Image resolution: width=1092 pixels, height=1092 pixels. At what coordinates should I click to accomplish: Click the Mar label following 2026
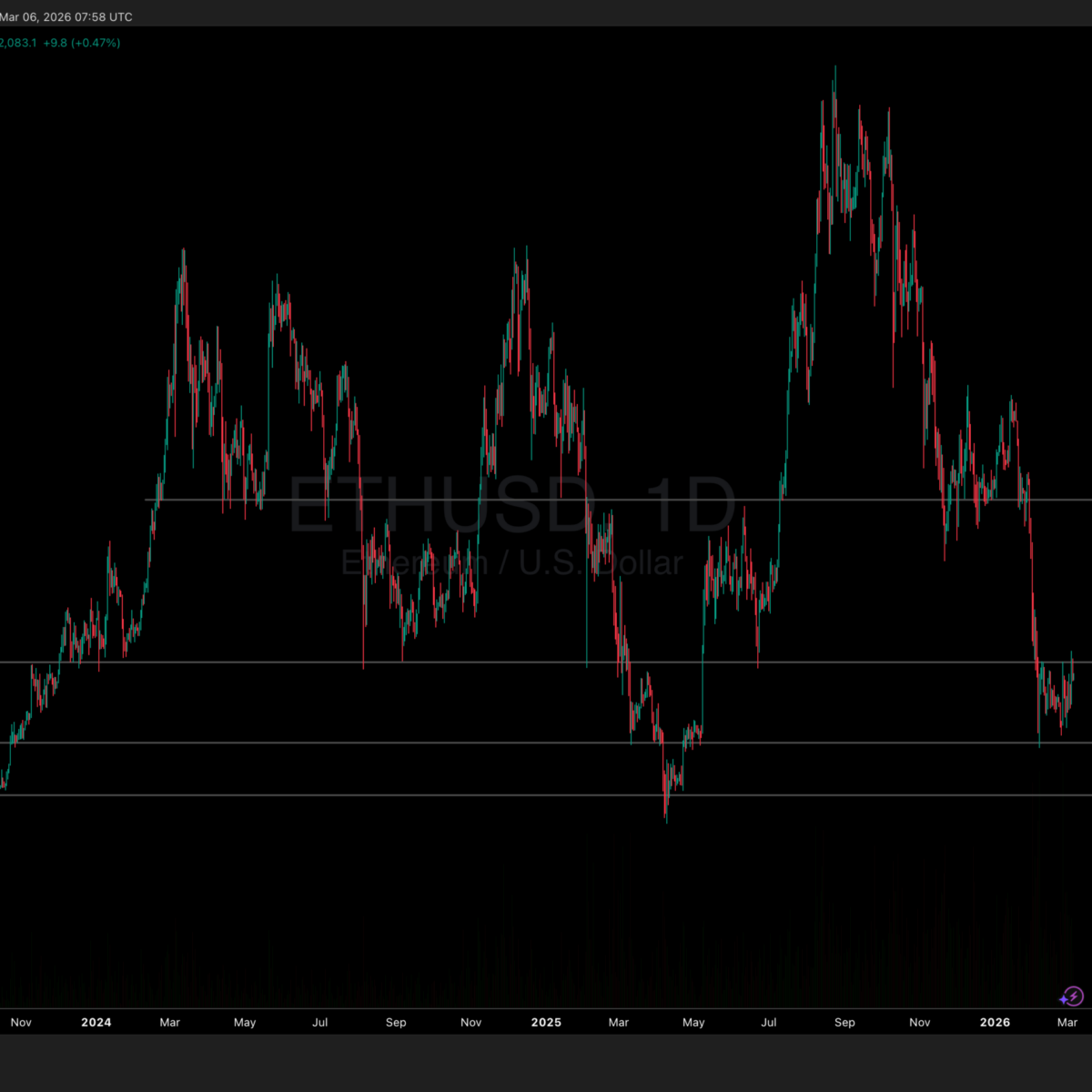[1067, 1022]
